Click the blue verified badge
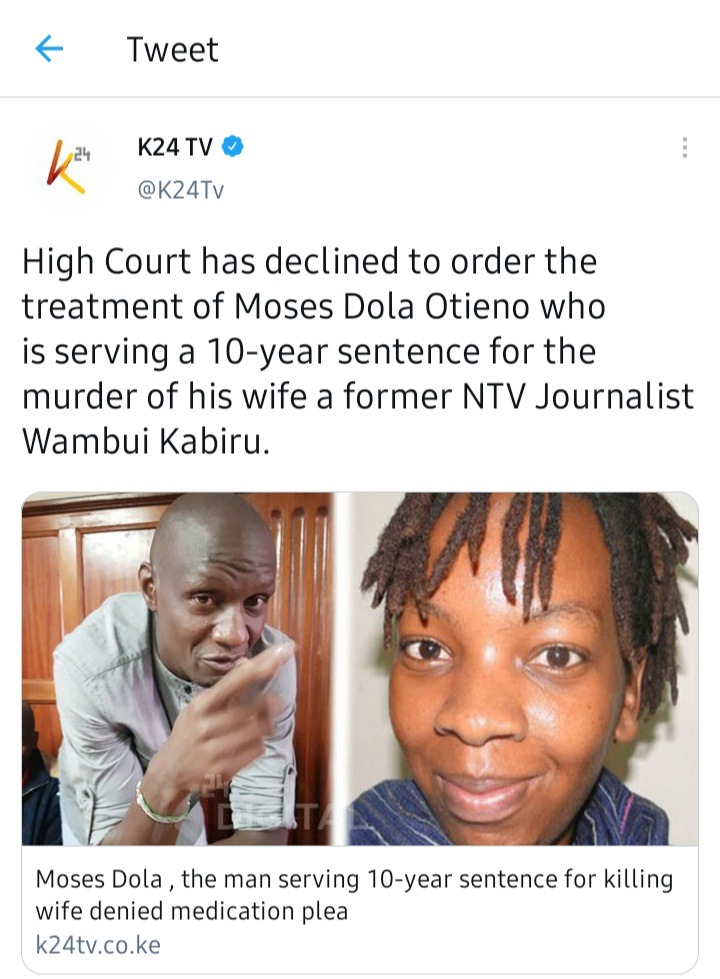This screenshot has height=979, width=720. click(x=233, y=147)
